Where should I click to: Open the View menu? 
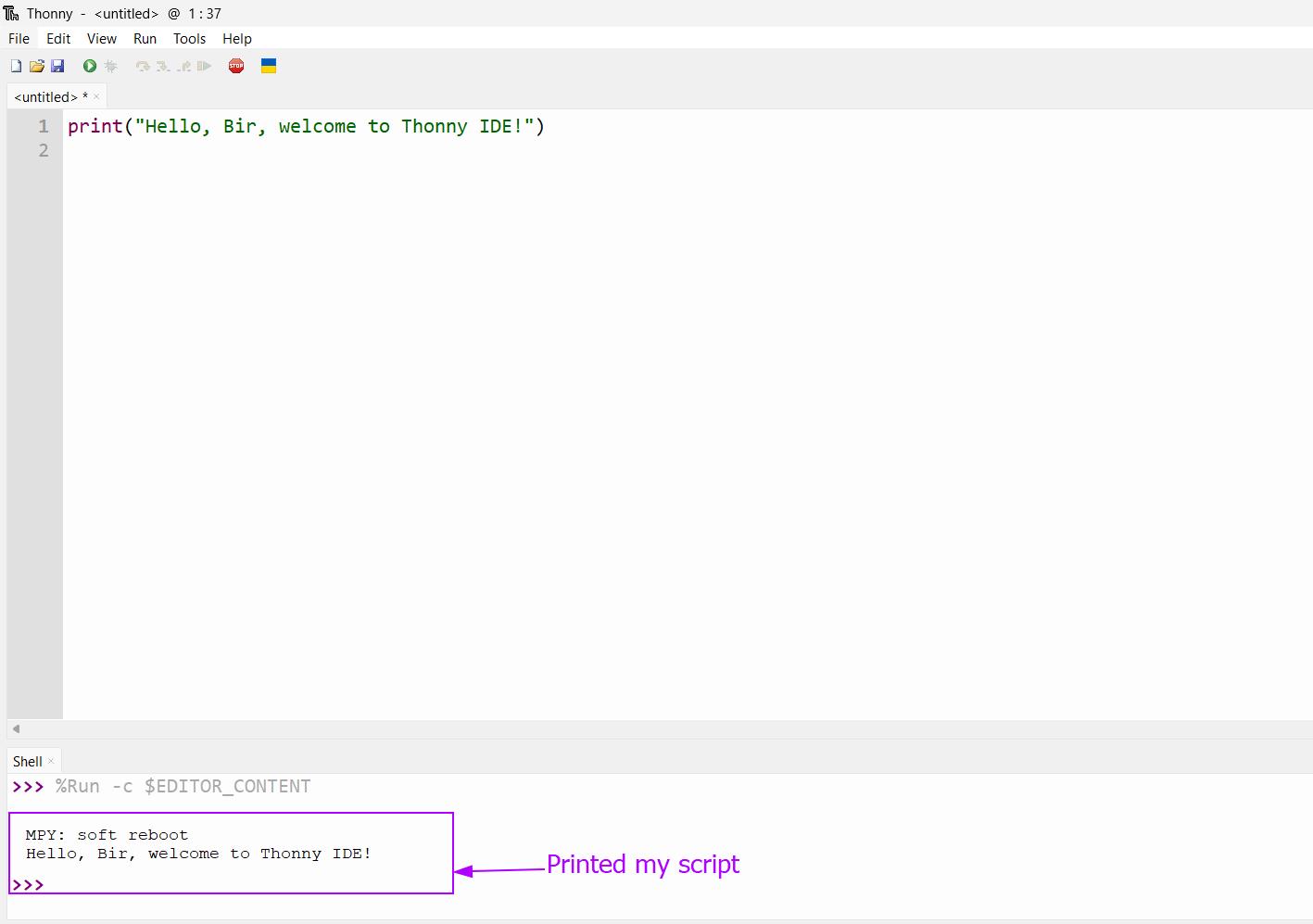pos(102,39)
